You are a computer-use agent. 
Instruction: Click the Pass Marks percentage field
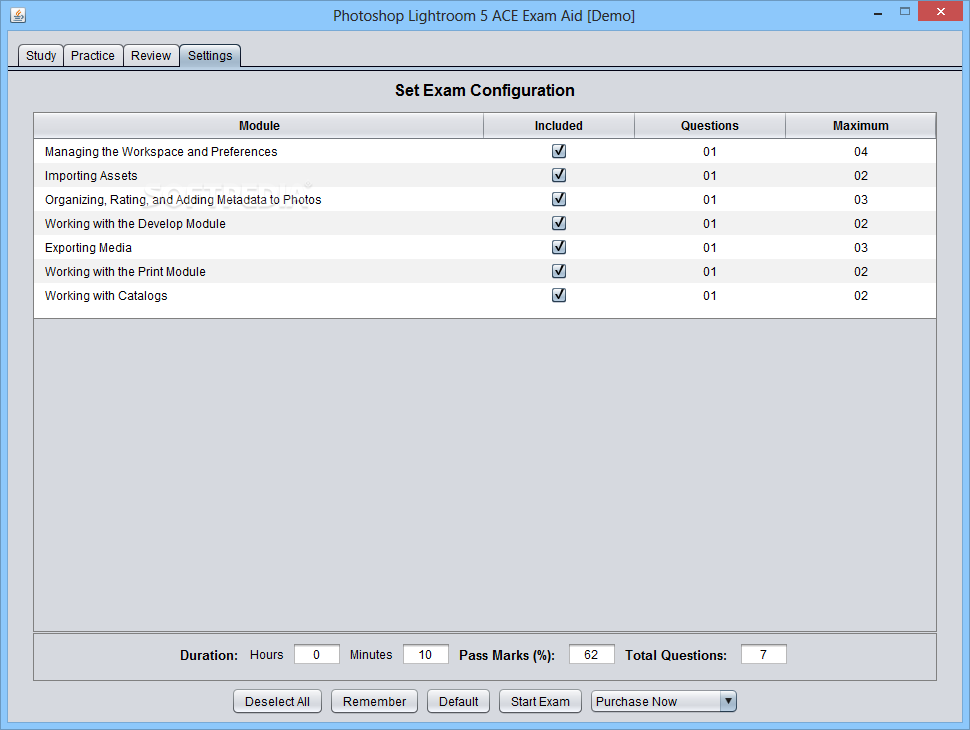point(591,655)
